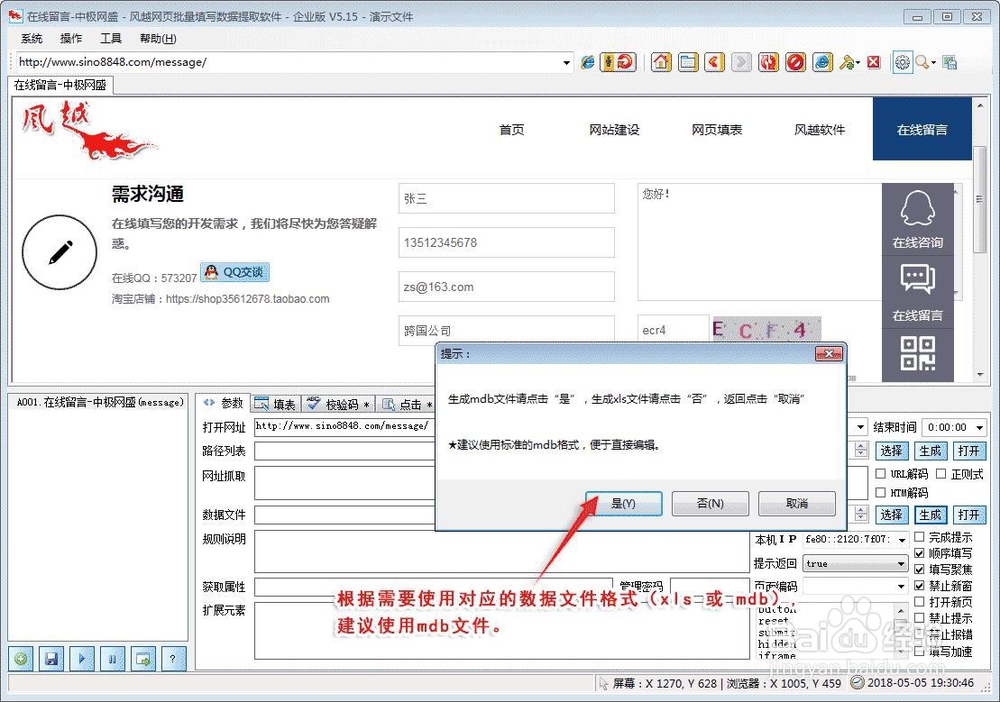Enable the URL解码 checkbox
Screen dimensions: 1000x702
[x=881, y=474]
